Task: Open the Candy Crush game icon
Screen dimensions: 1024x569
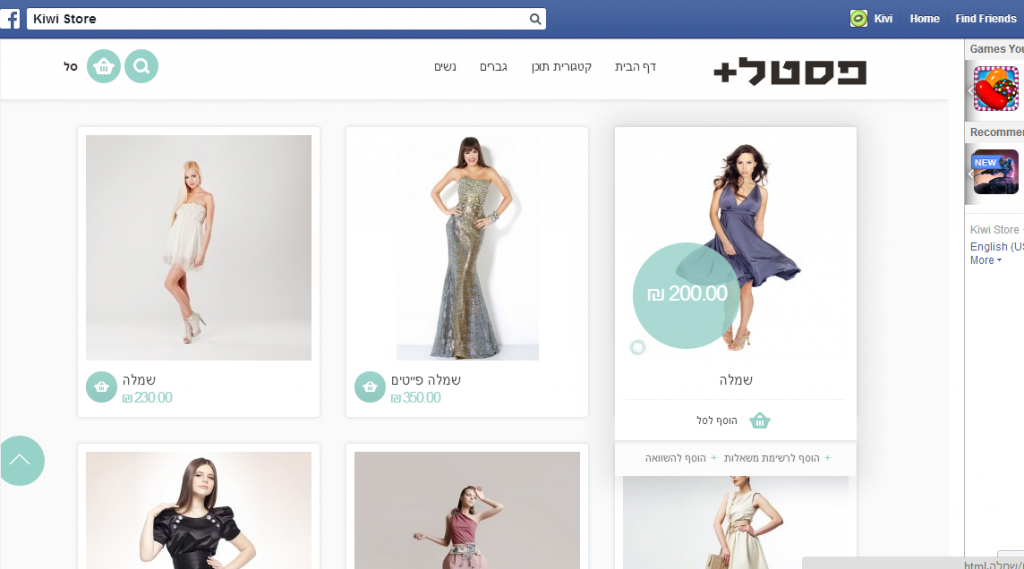Action: 995,88
